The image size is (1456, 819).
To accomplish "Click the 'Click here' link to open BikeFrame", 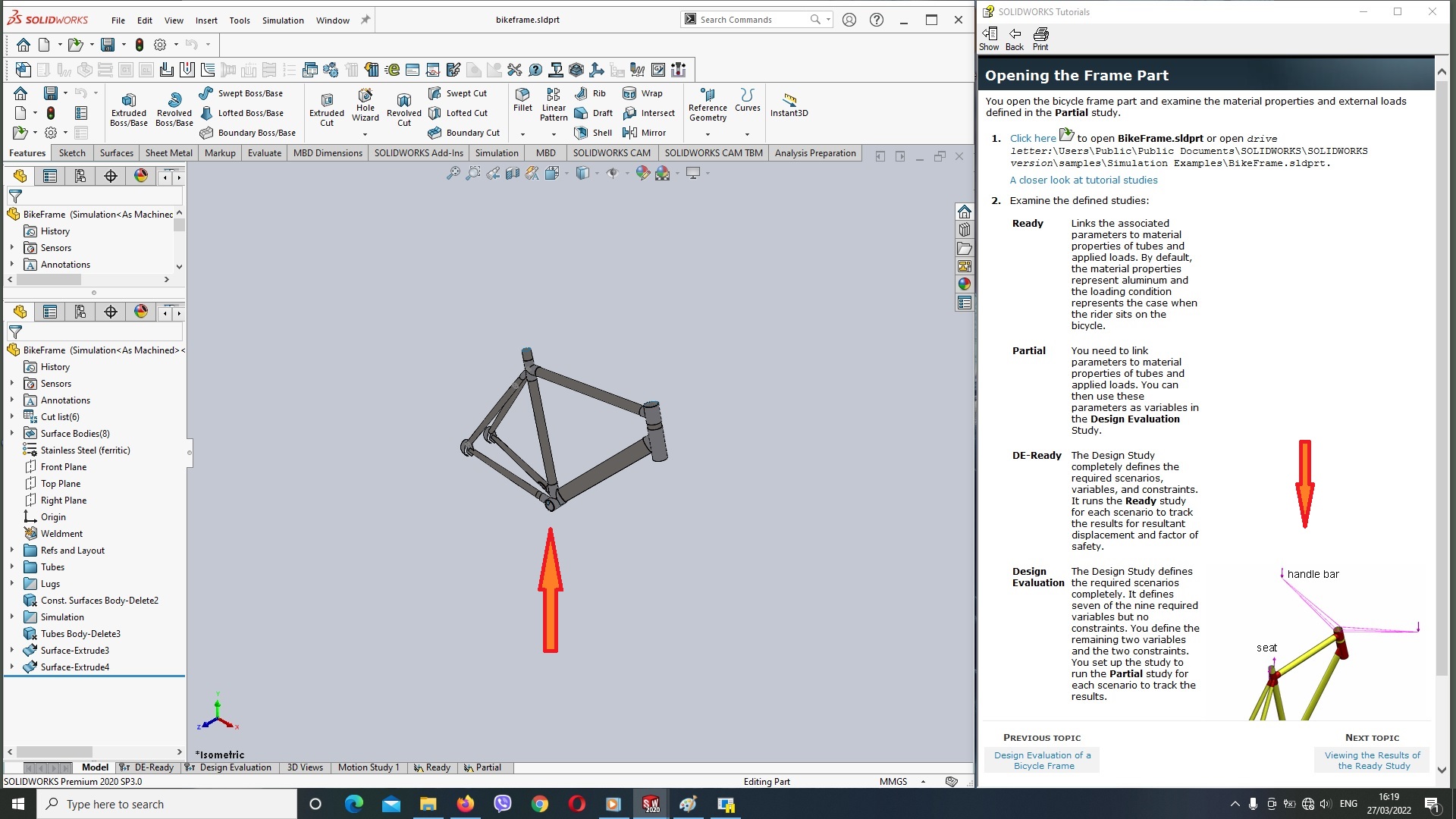I will click(1033, 139).
